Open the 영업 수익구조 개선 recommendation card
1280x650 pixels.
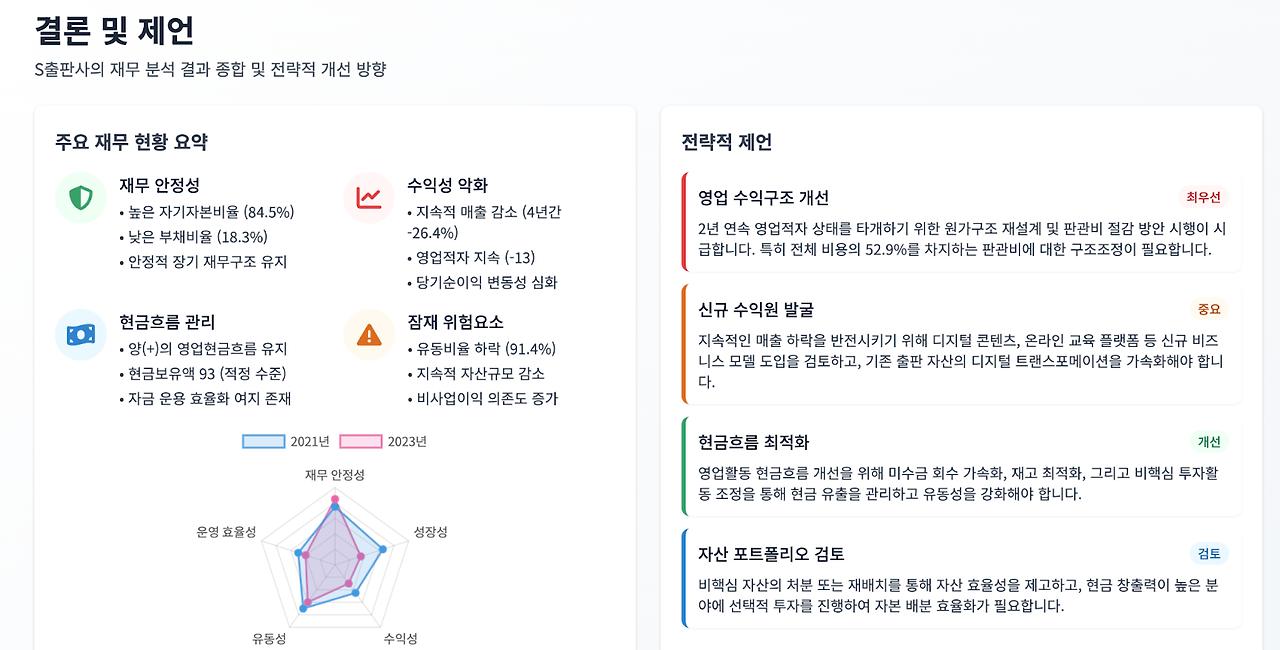coord(961,222)
